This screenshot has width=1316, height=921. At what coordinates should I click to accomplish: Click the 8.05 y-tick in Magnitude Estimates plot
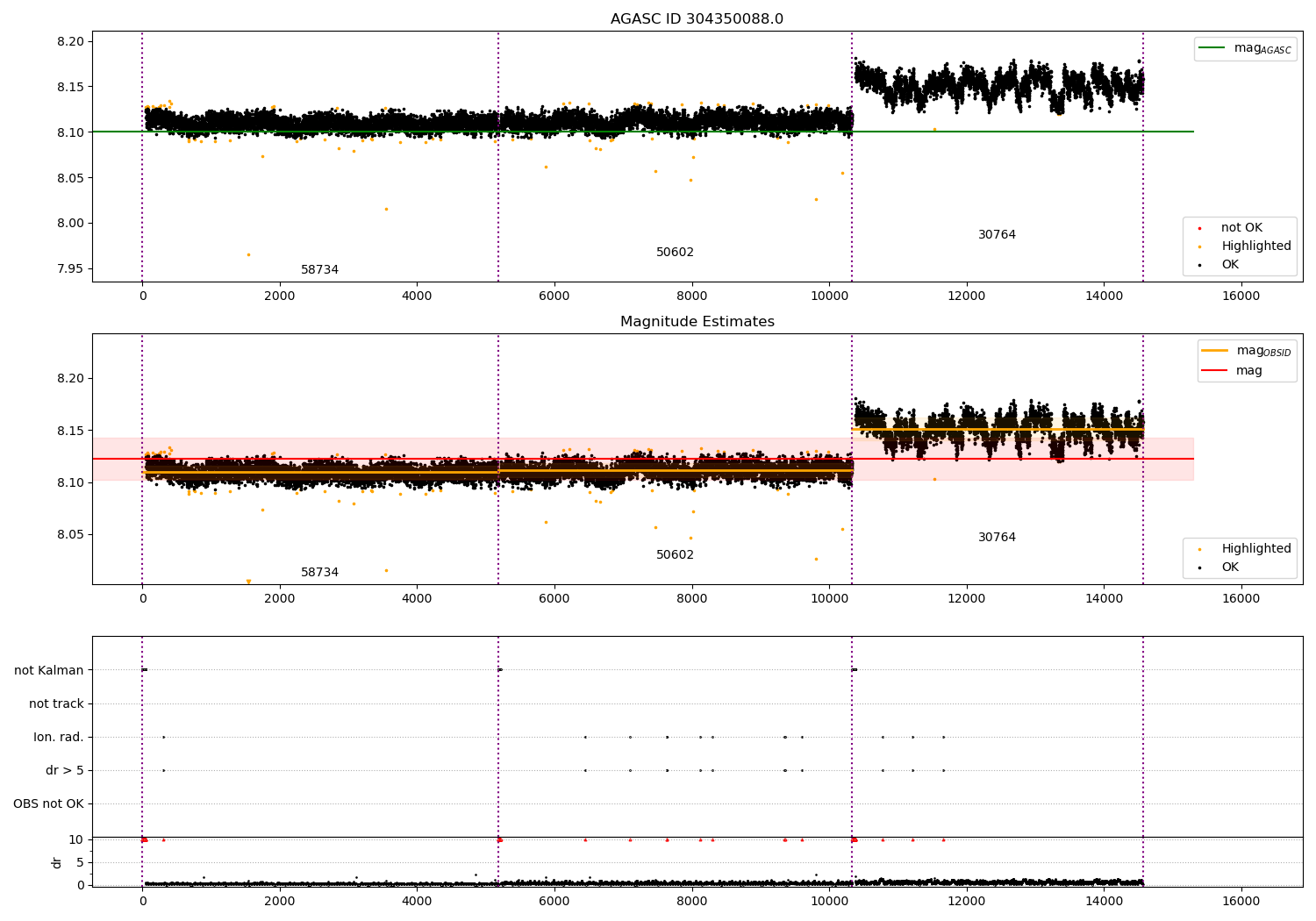(69, 534)
